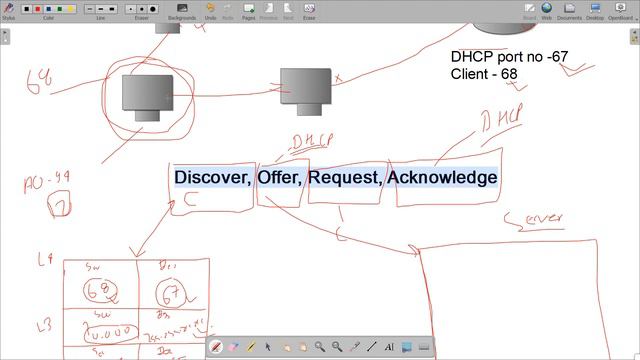Select the middle gray computer shape
640x360 pixels.
306,91
